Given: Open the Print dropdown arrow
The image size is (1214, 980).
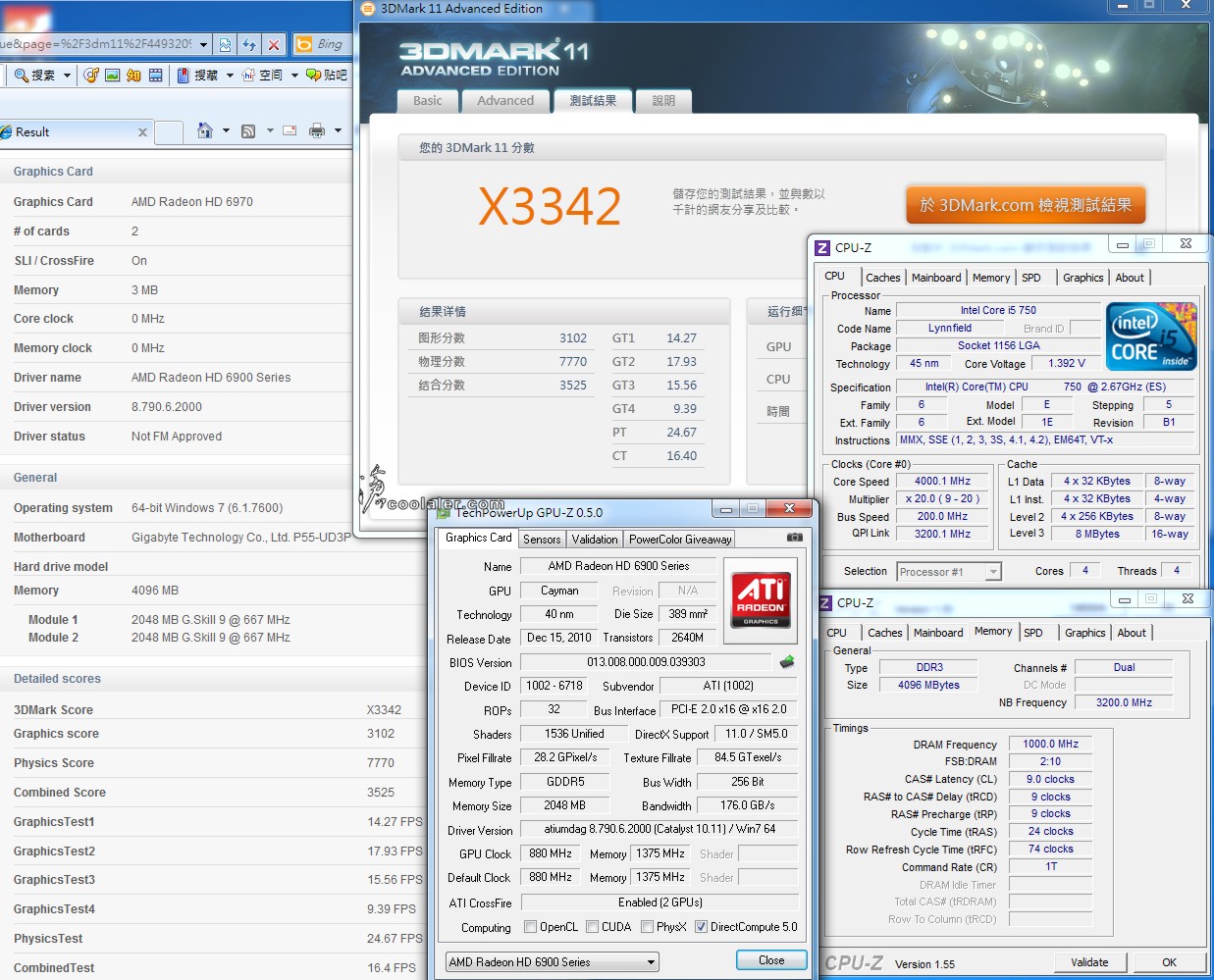Looking at the screenshot, I should (338, 130).
